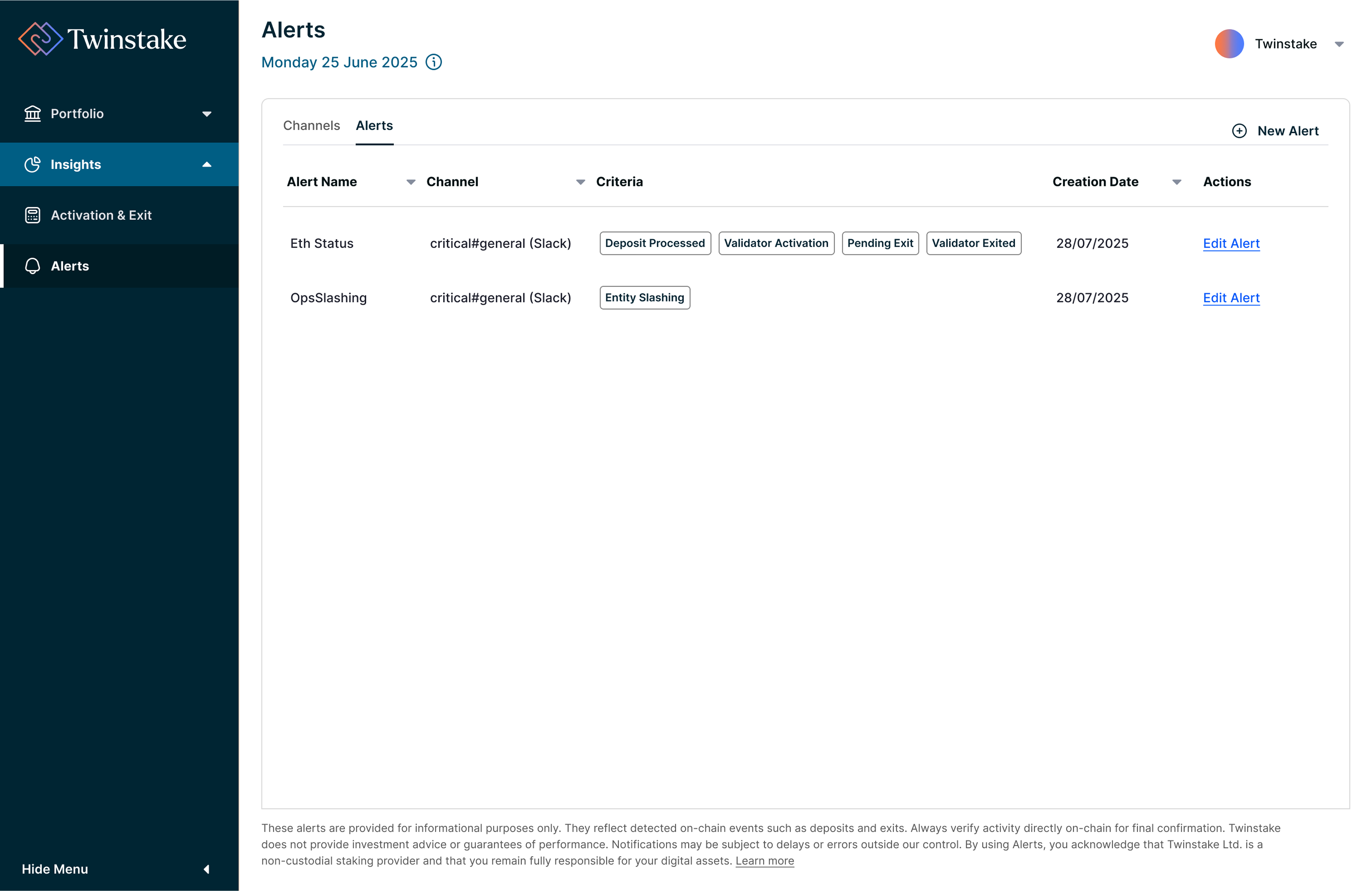The width and height of the screenshot is (1372, 891).
Task: Click the Validator Activation criteria tag
Action: click(776, 243)
